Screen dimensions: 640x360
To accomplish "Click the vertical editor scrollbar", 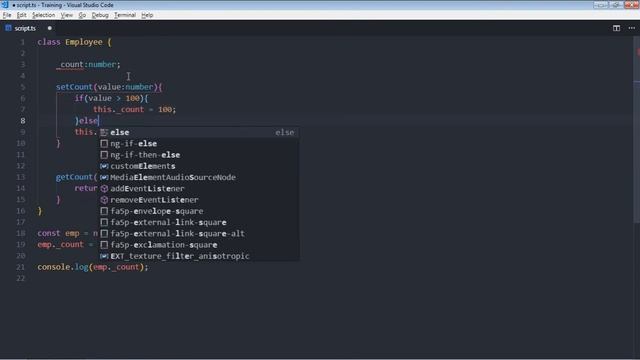I will point(637,130).
